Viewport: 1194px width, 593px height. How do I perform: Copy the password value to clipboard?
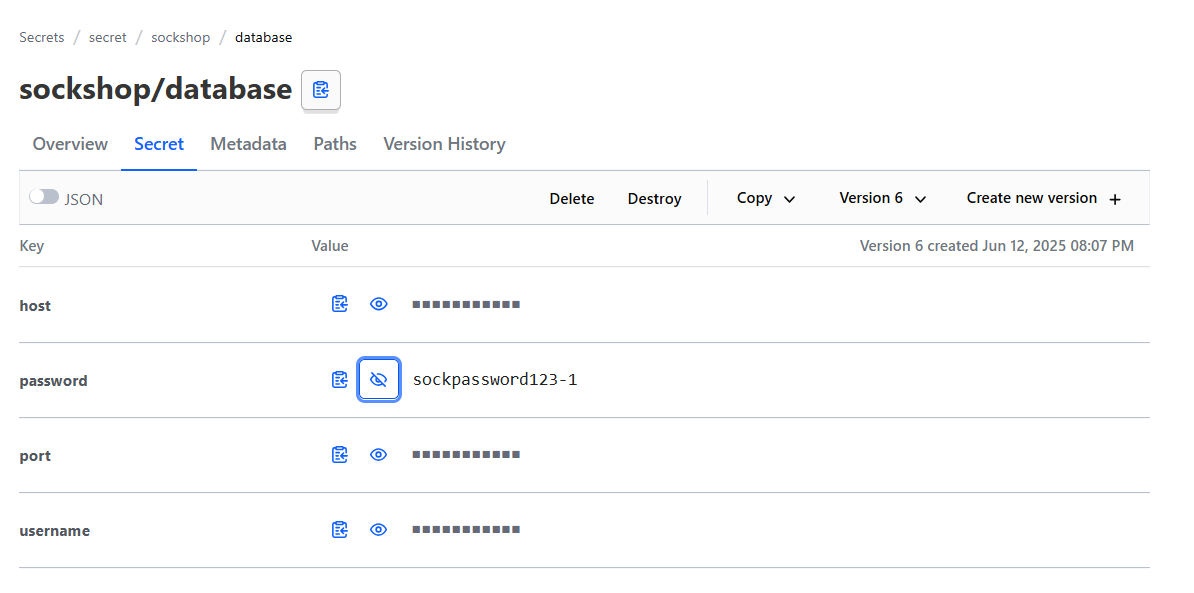click(x=340, y=380)
